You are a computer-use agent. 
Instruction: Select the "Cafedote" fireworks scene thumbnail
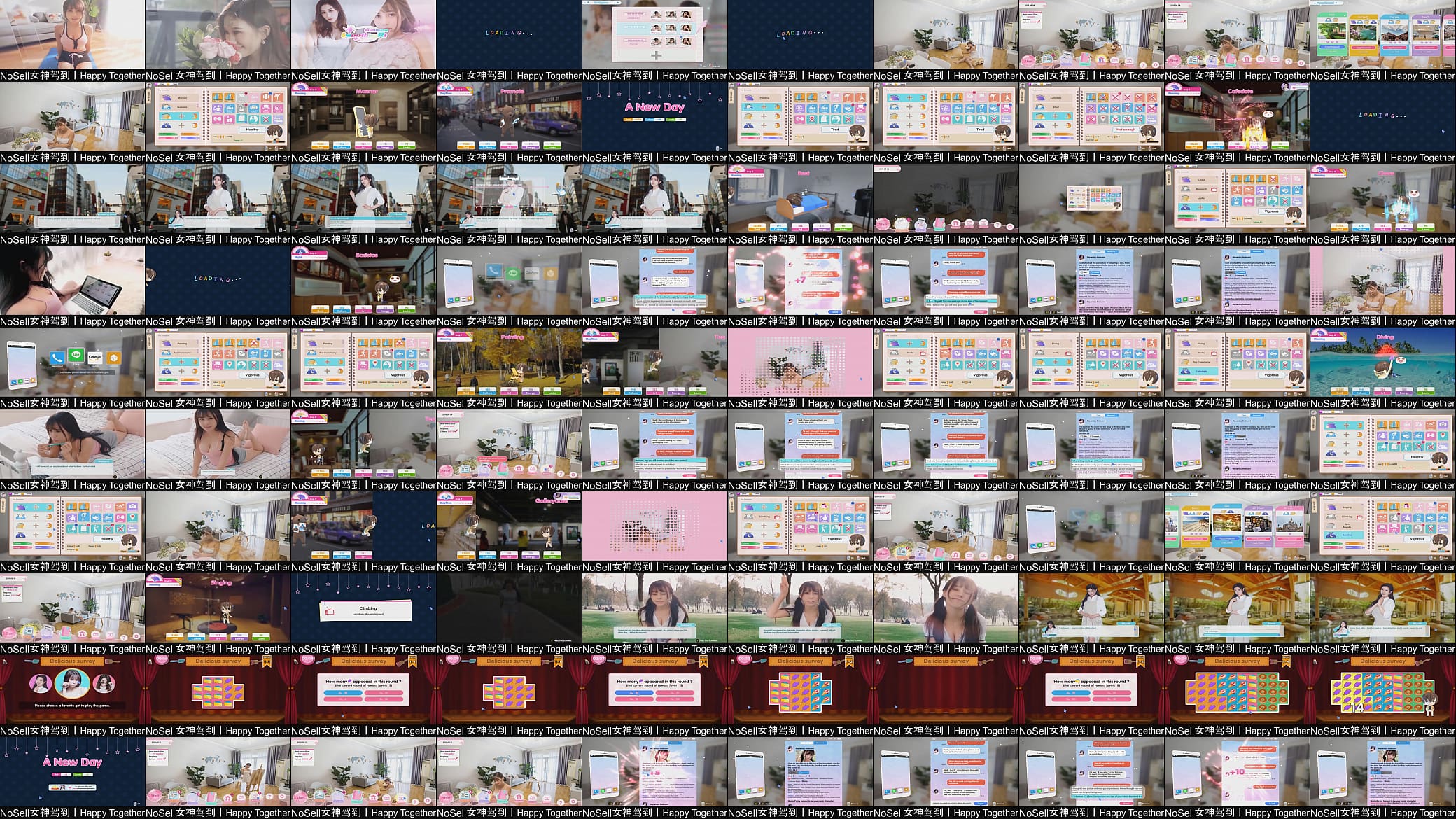[x=1237, y=116]
